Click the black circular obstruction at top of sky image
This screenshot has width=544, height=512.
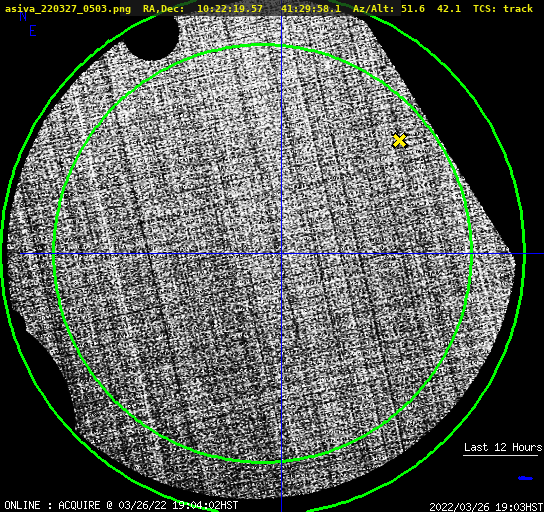click(x=152, y=37)
